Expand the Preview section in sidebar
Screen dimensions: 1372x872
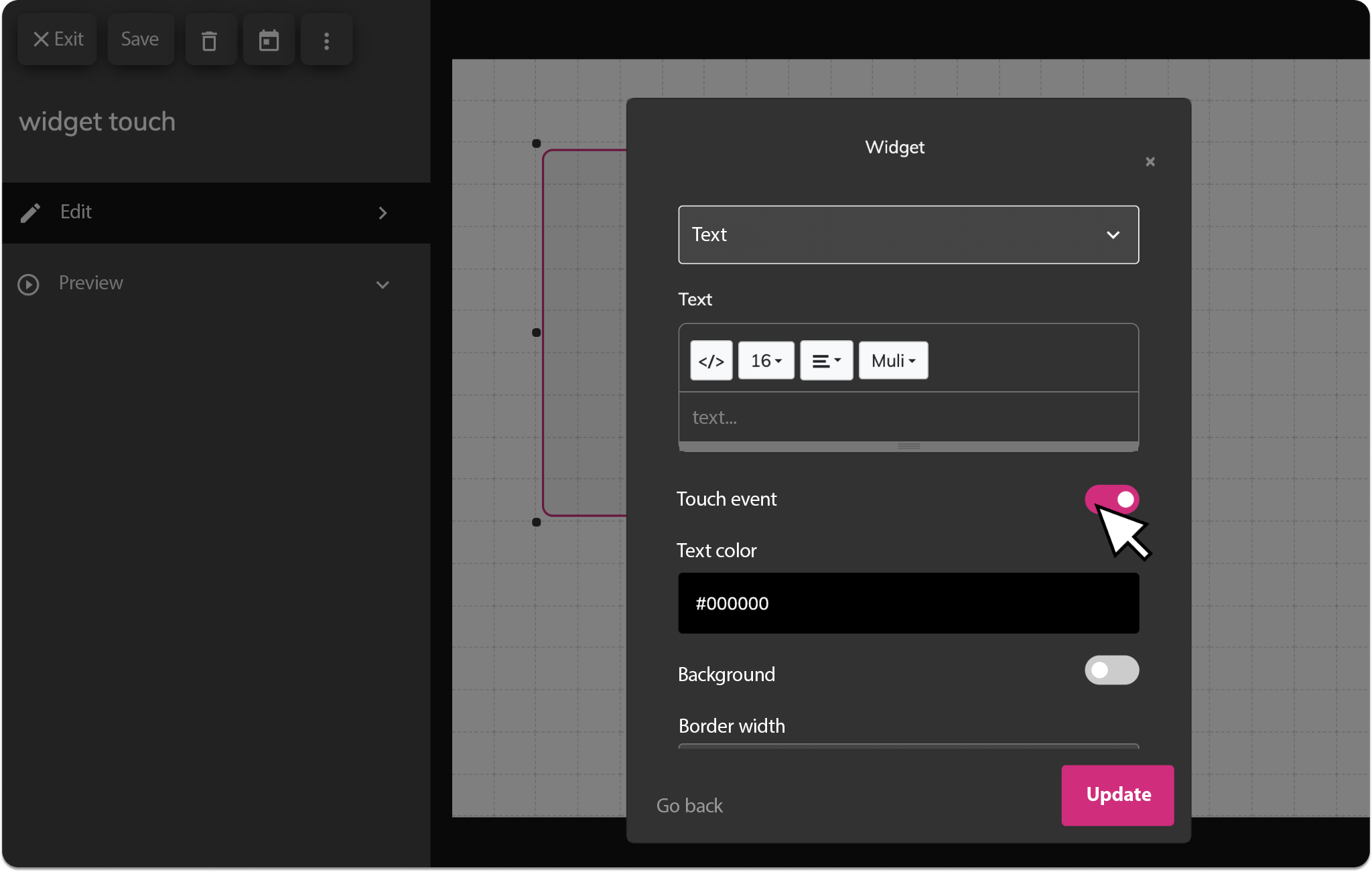pyautogui.click(x=216, y=284)
